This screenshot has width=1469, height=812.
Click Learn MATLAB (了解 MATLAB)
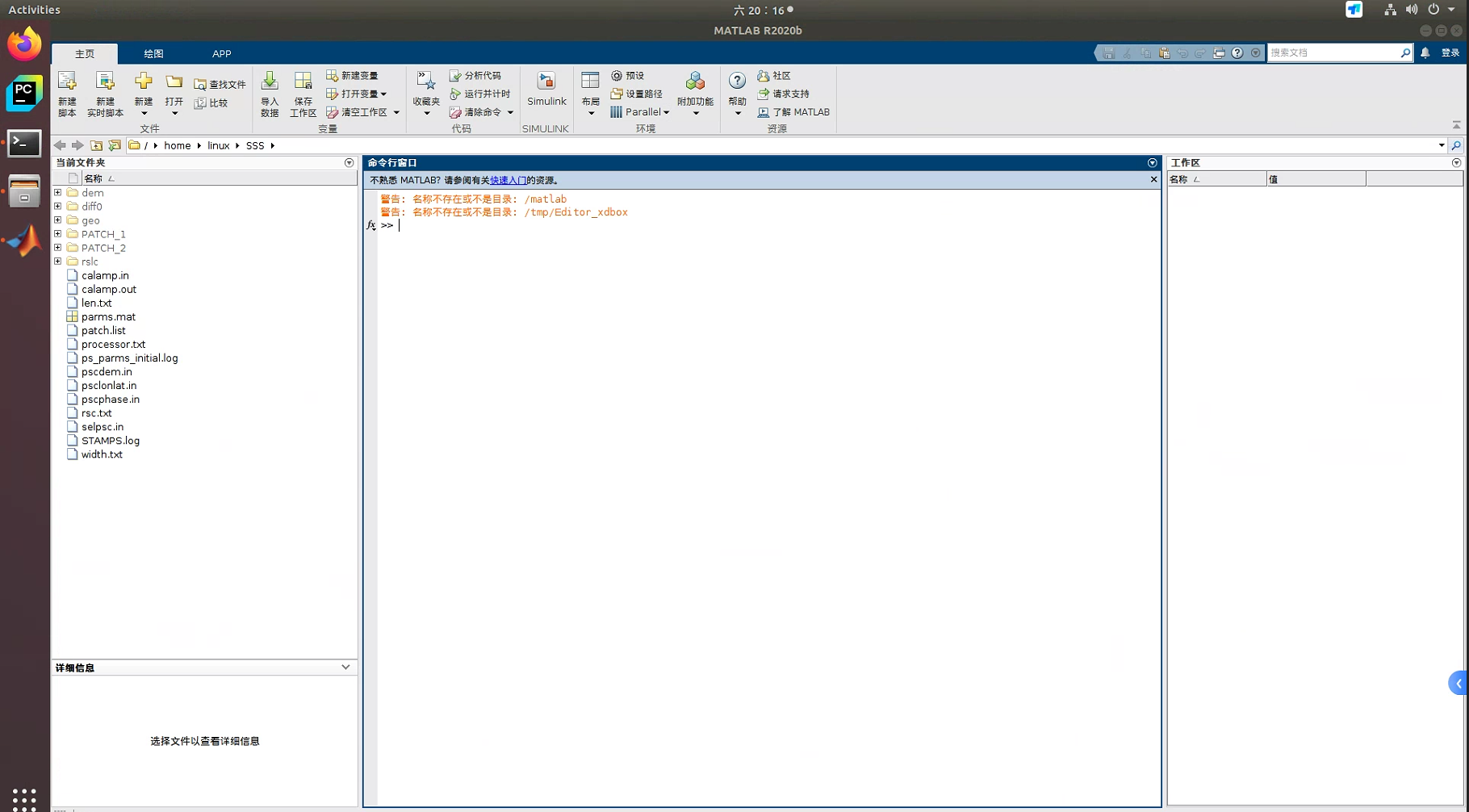tap(794, 112)
